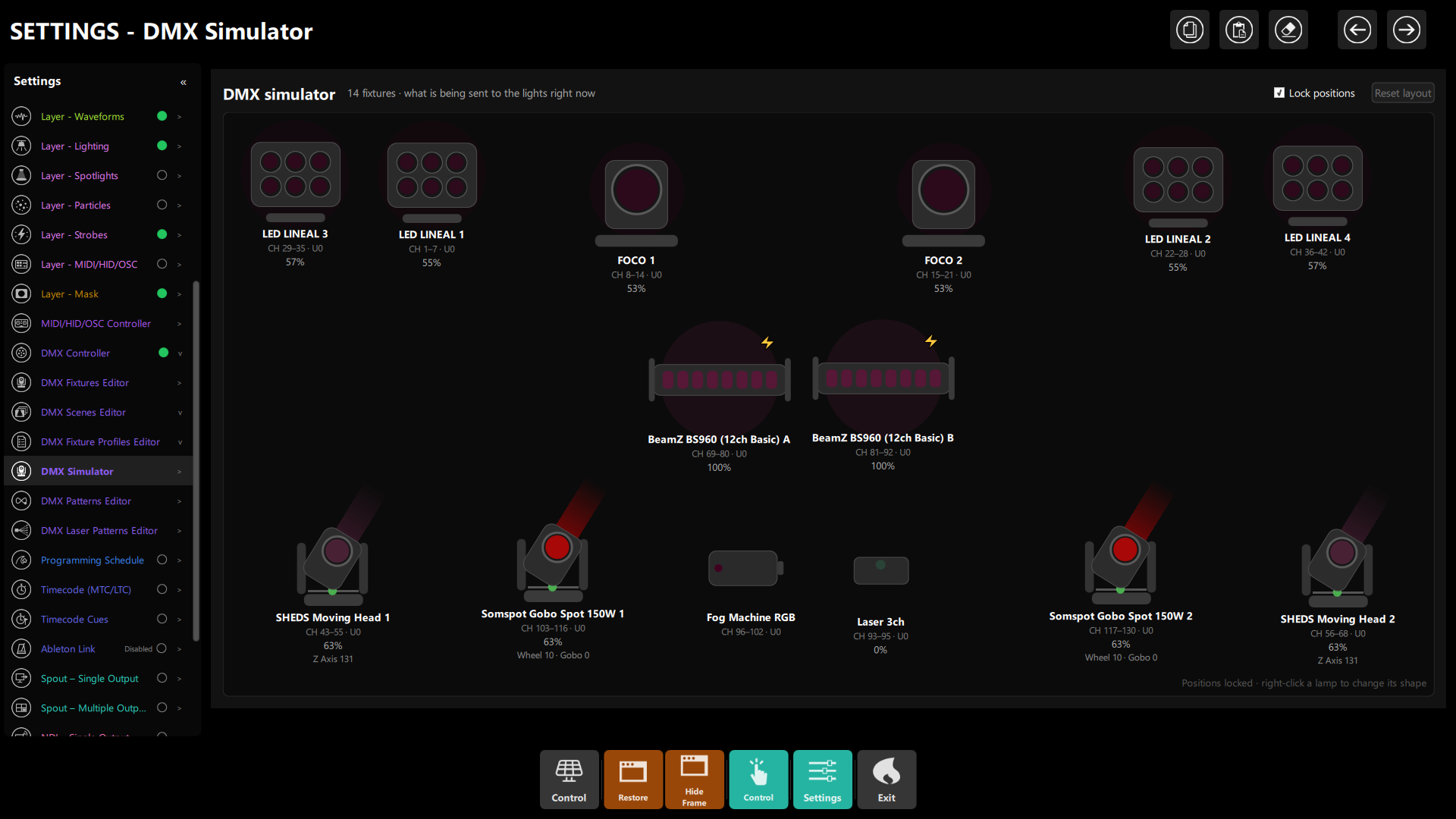The height and width of the screenshot is (819, 1456).
Task: Toggle the Ableton Link enable circle
Action: (x=162, y=648)
